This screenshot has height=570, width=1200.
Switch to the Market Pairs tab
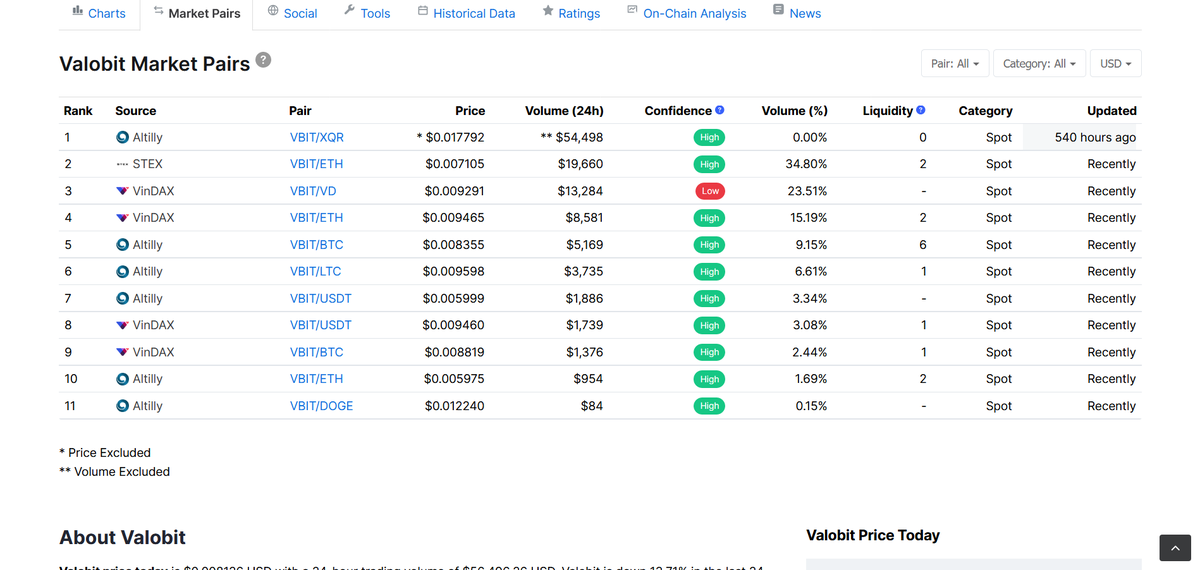pyautogui.click(x=196, y=13)
